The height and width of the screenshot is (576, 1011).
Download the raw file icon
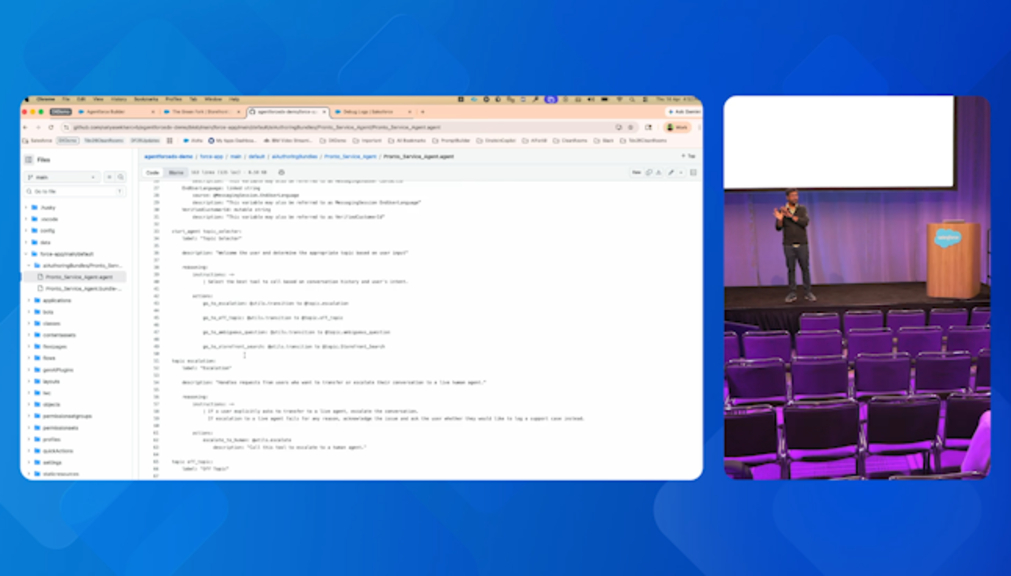658,173
